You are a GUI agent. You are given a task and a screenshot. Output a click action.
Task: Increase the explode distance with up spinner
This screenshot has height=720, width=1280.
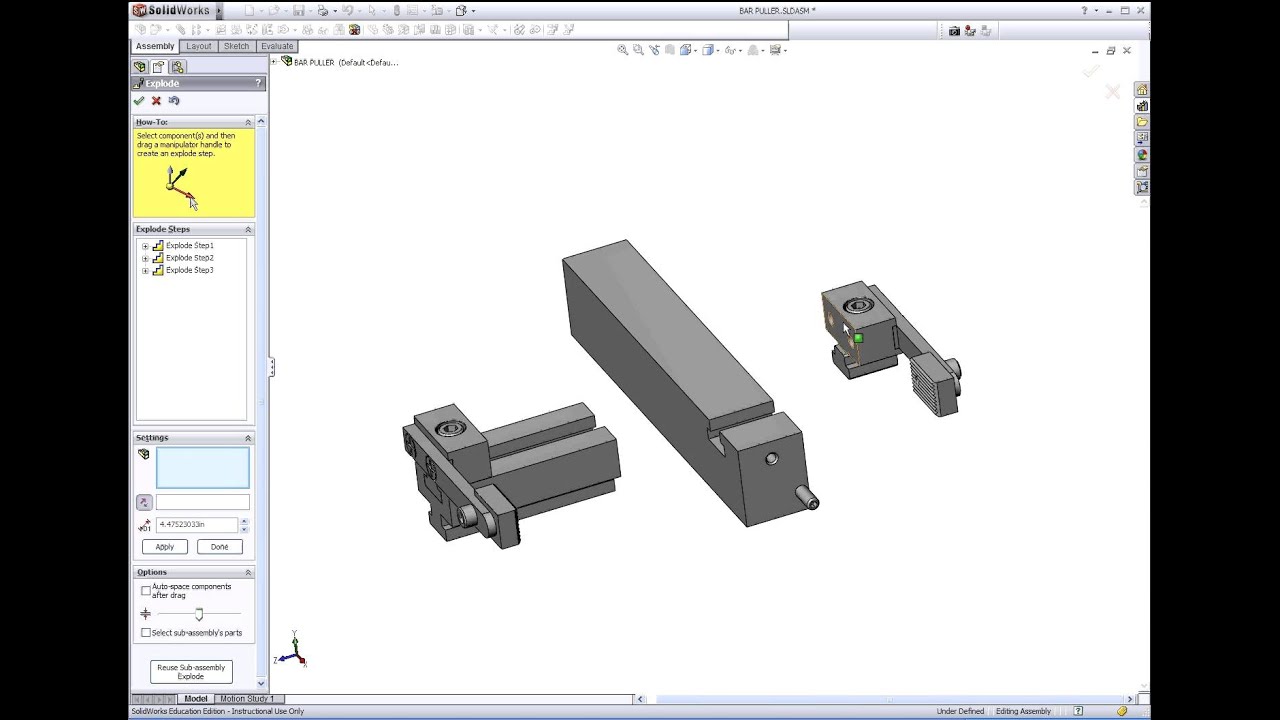tap(244, 521)
